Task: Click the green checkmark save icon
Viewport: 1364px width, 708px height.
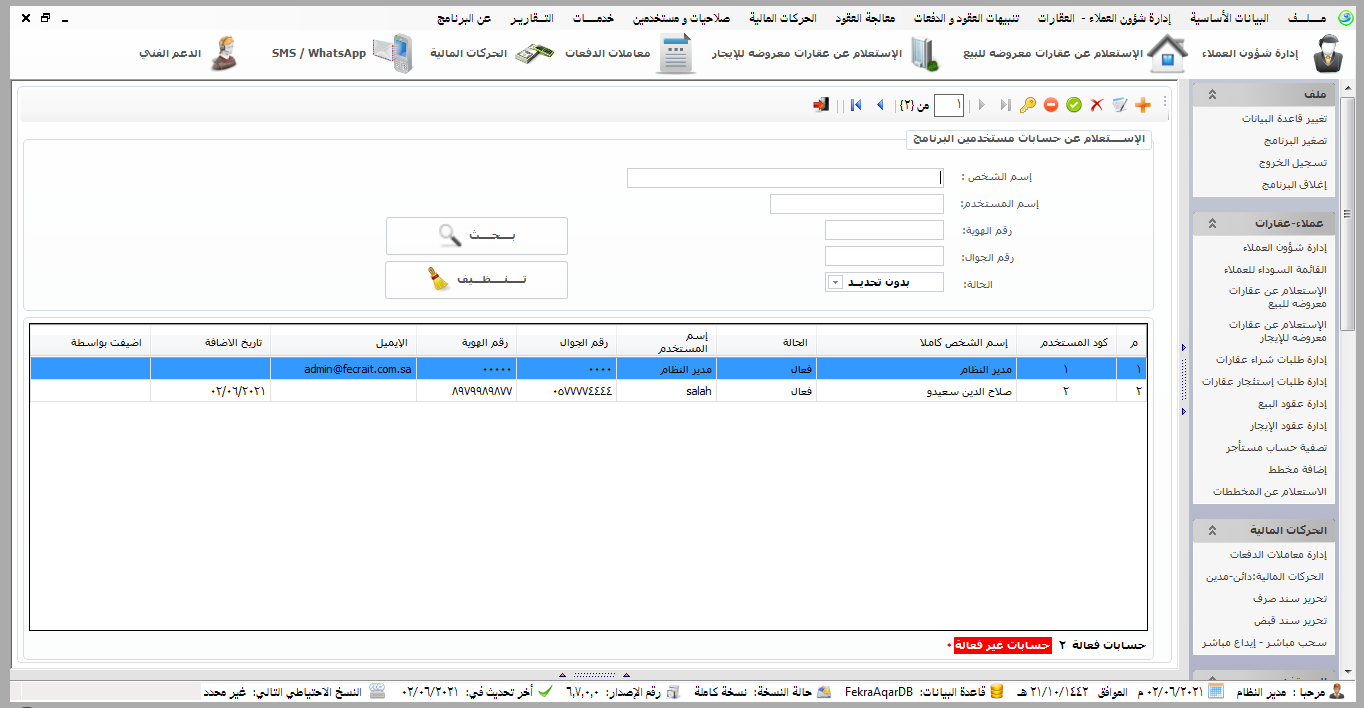Action: [1074, 105]
